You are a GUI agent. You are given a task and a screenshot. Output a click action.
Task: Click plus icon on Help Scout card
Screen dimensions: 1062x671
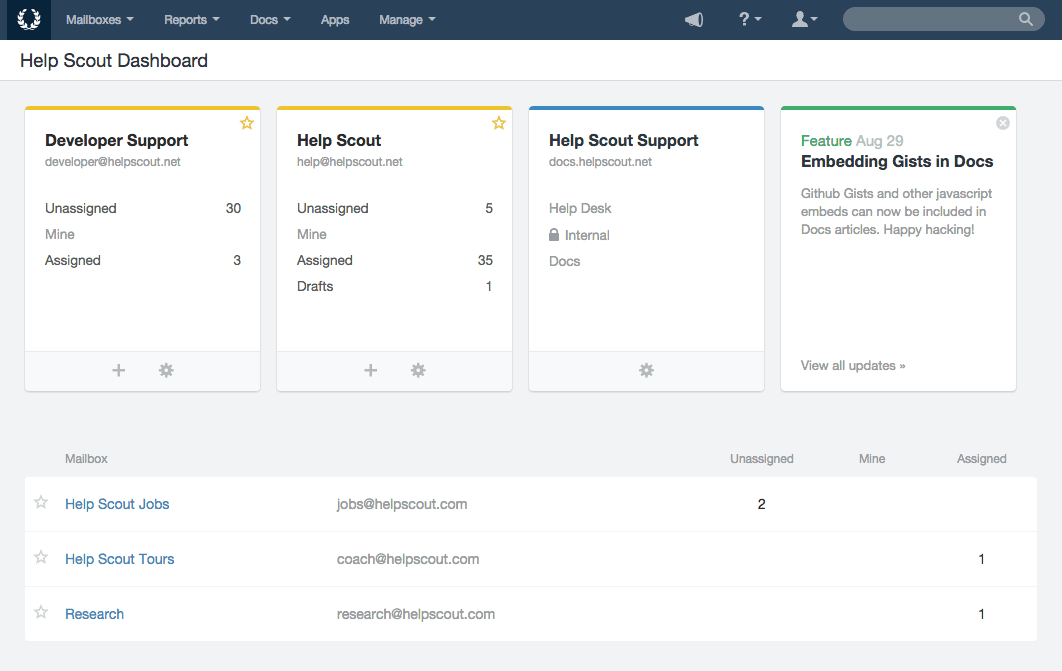(371, 371)
